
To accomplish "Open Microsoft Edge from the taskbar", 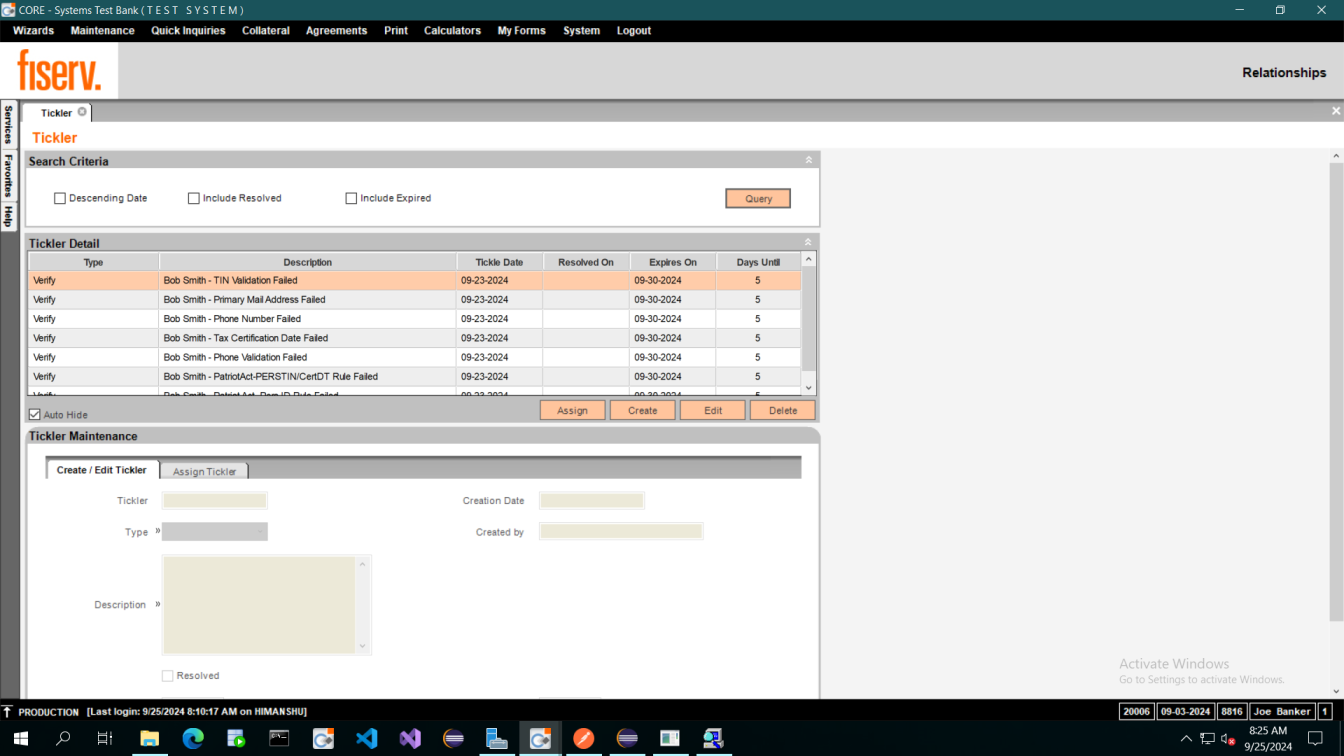I will pyautogui.click(x=193, y=739).
